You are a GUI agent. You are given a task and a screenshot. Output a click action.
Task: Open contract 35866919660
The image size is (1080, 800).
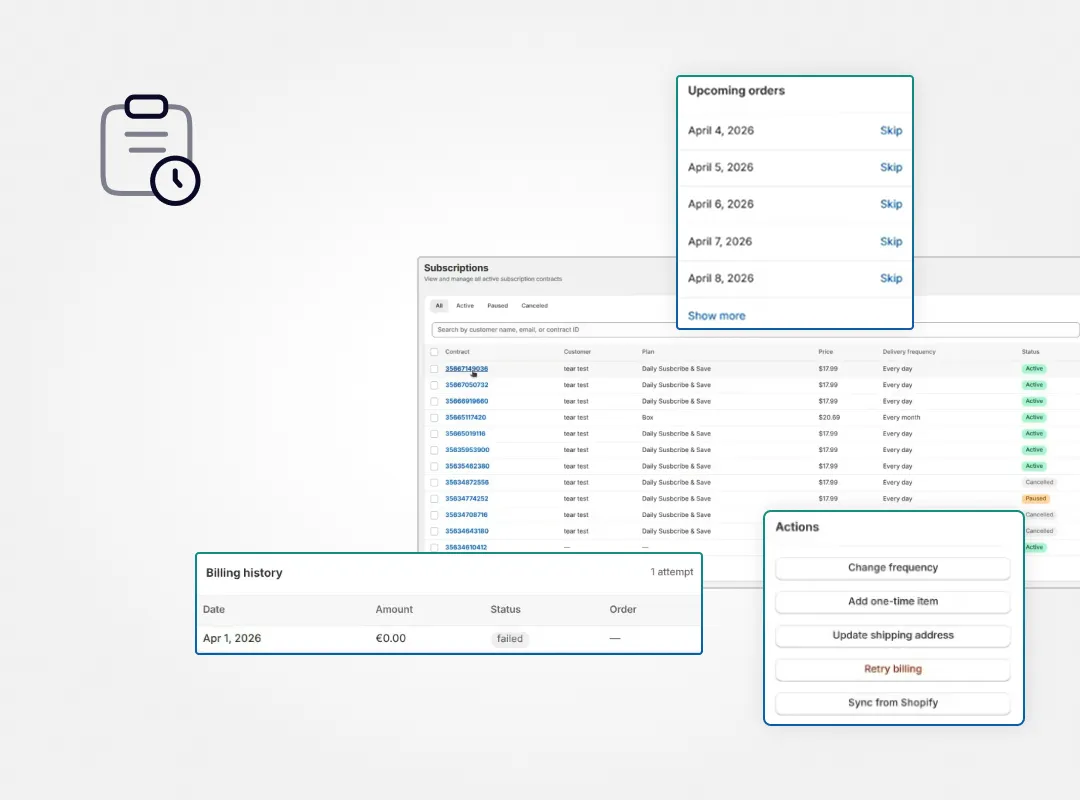[466, 401]
